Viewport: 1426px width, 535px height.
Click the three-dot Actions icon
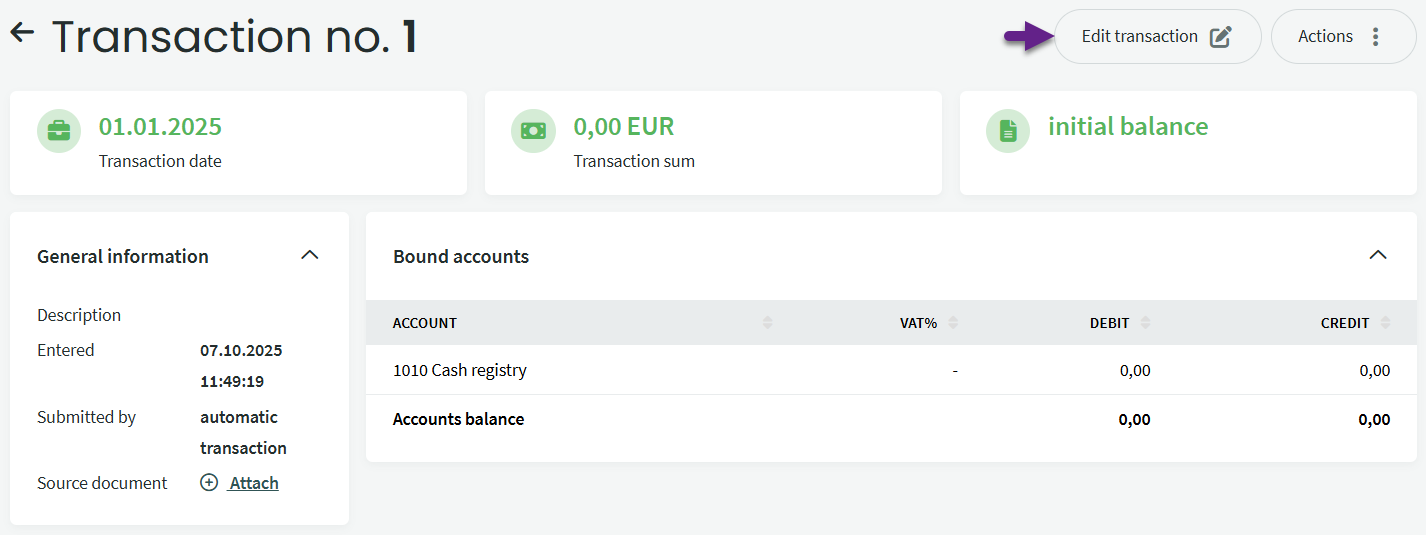coord(1376,37)
